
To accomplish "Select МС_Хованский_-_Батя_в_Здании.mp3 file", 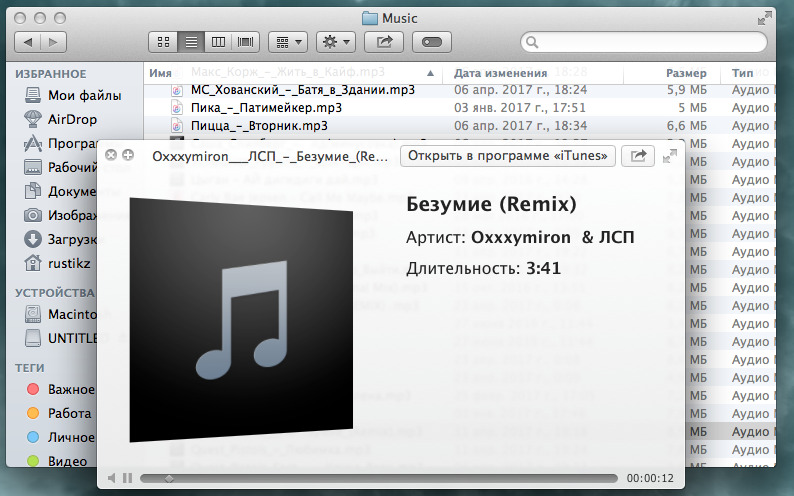I will [x=303, y=90].
